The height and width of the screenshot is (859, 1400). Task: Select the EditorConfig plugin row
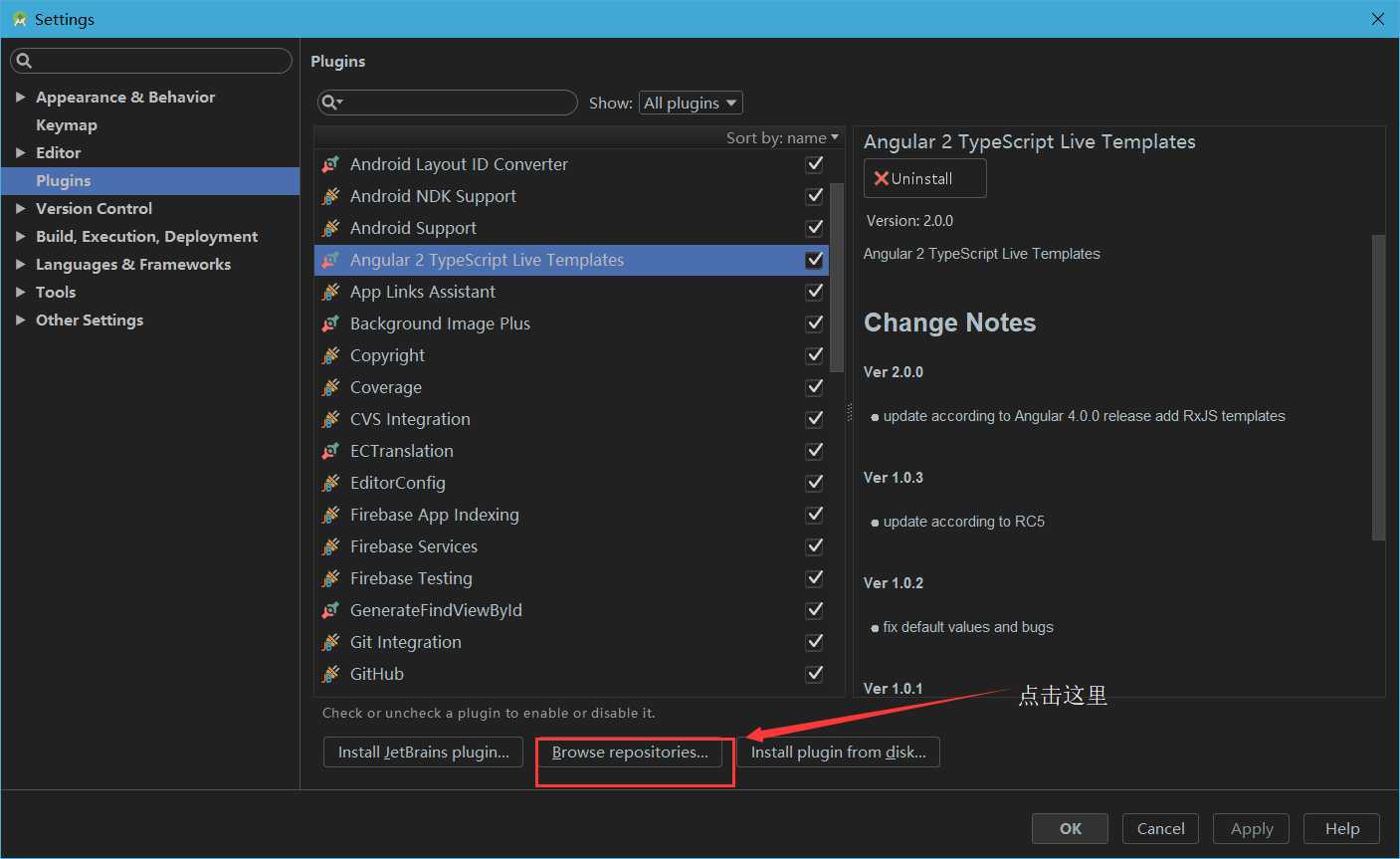(x=572, y=483)
